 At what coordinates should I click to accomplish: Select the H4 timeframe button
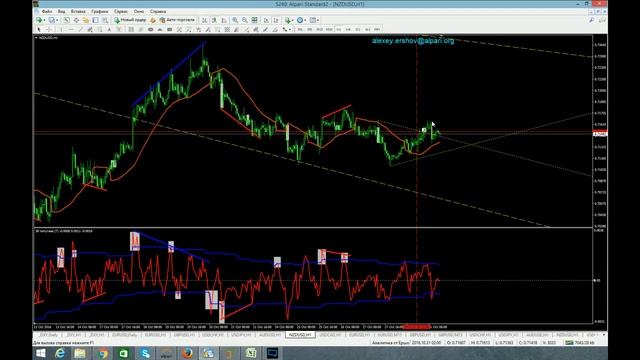click(x=348, y=29)
